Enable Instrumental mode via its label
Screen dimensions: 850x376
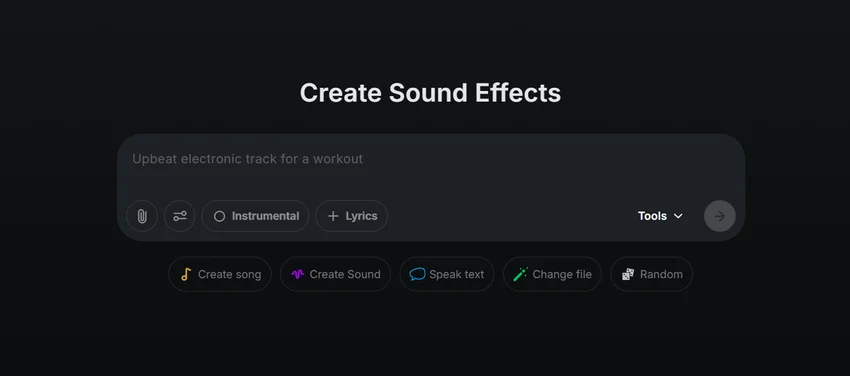(266, 216)
